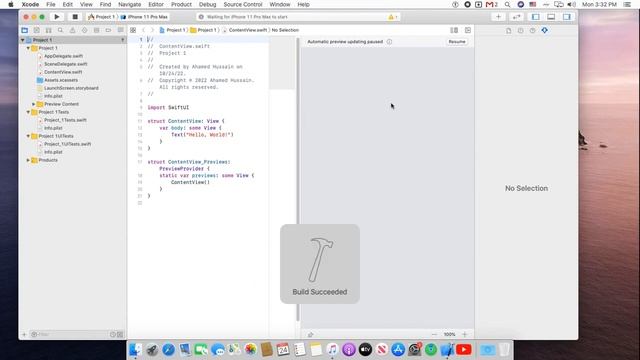Screen dimensions: 640x360
Task: Add a new file with navigator plus button
Action: pyautogui.click(x=24, y=334)
